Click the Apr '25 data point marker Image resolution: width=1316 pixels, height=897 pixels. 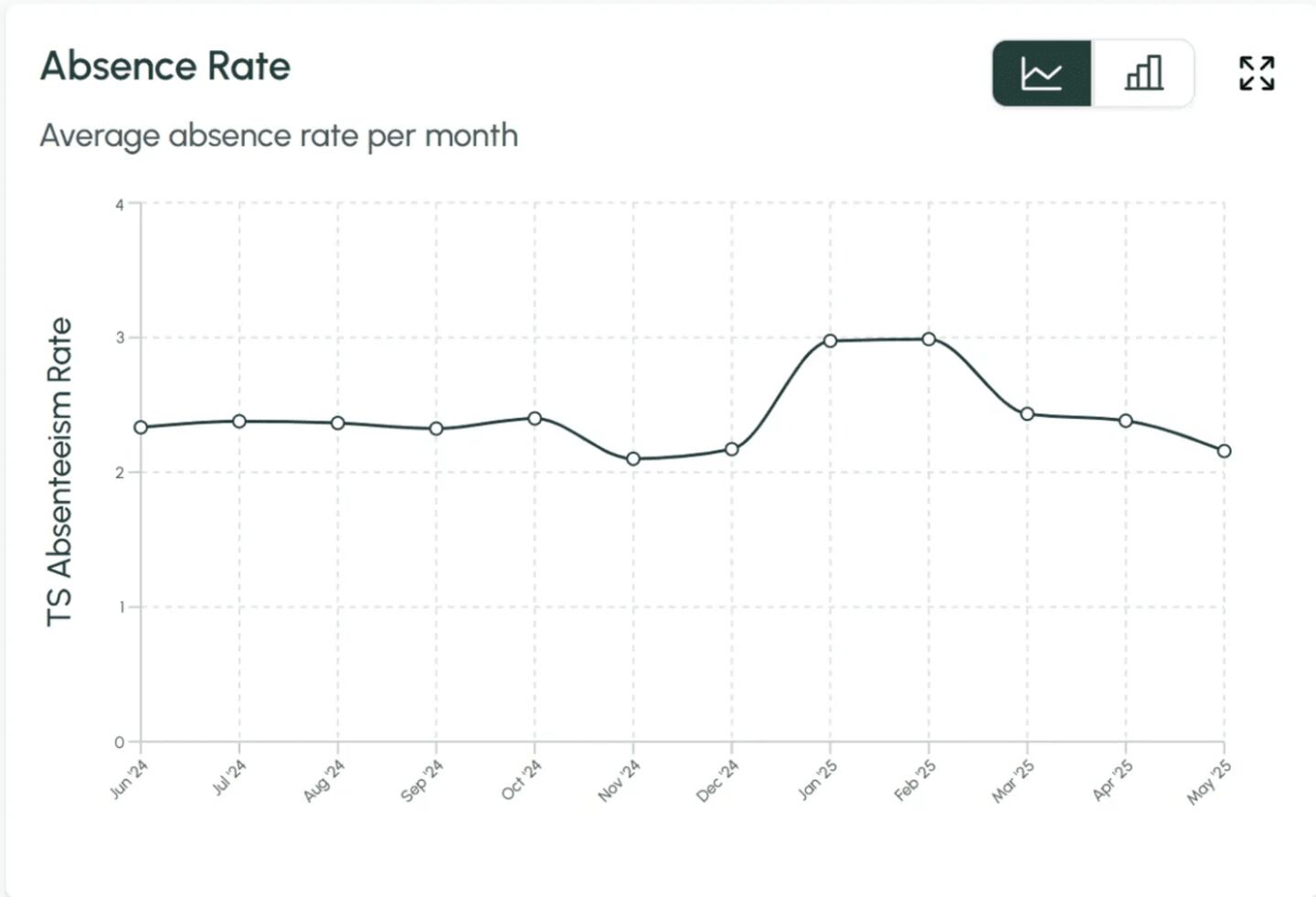(x=1126, y=421)
